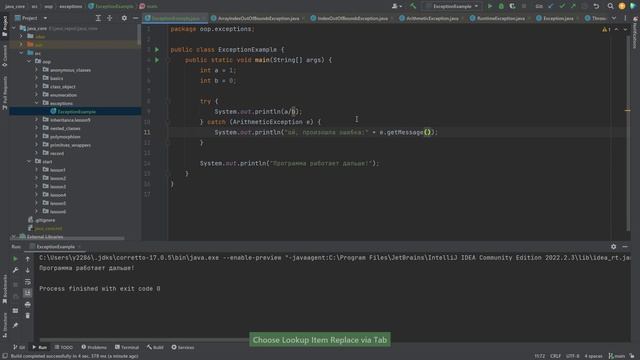This screenshot has width=640, height=360.
Task: Run ExceptionExample with the green toolbar Run button
Action: (490, 6)
